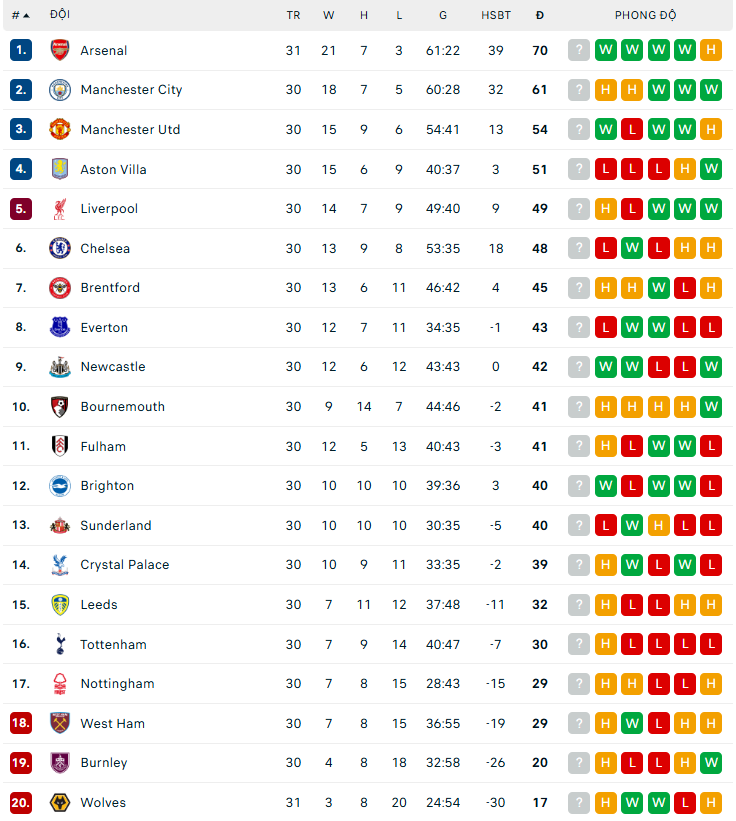Click Bournemouth's green W form badge

[711, 407]
